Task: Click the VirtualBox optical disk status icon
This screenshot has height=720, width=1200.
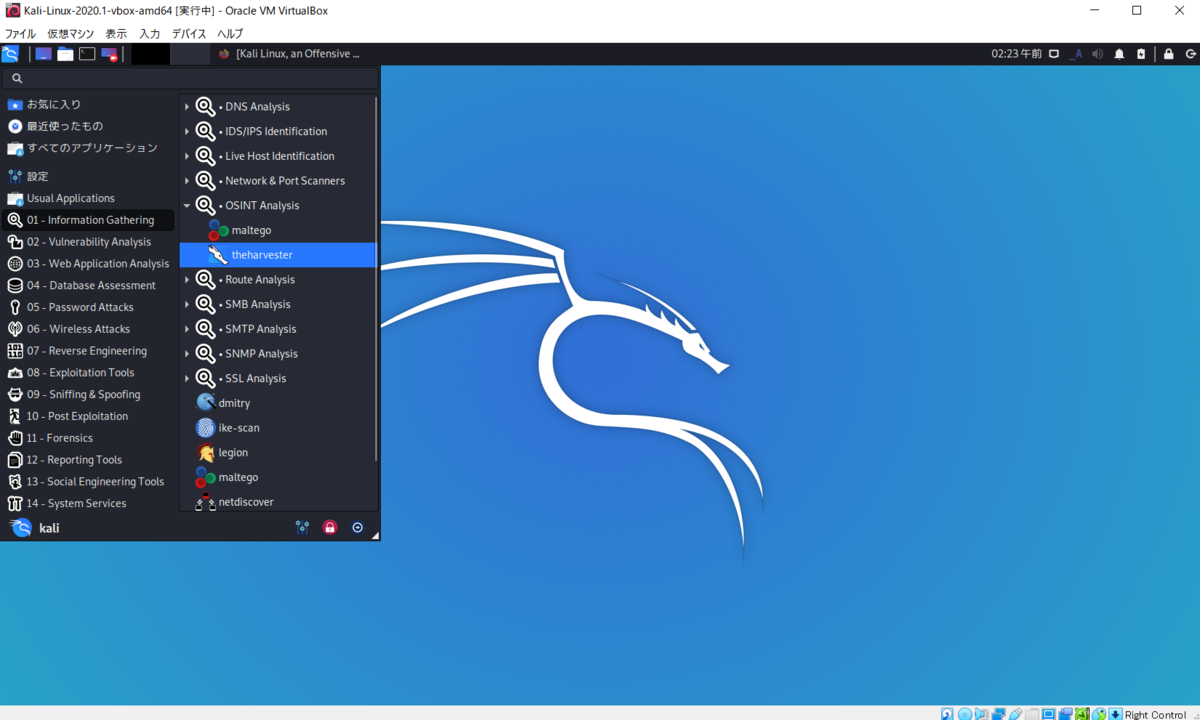Action: [964, 714]
